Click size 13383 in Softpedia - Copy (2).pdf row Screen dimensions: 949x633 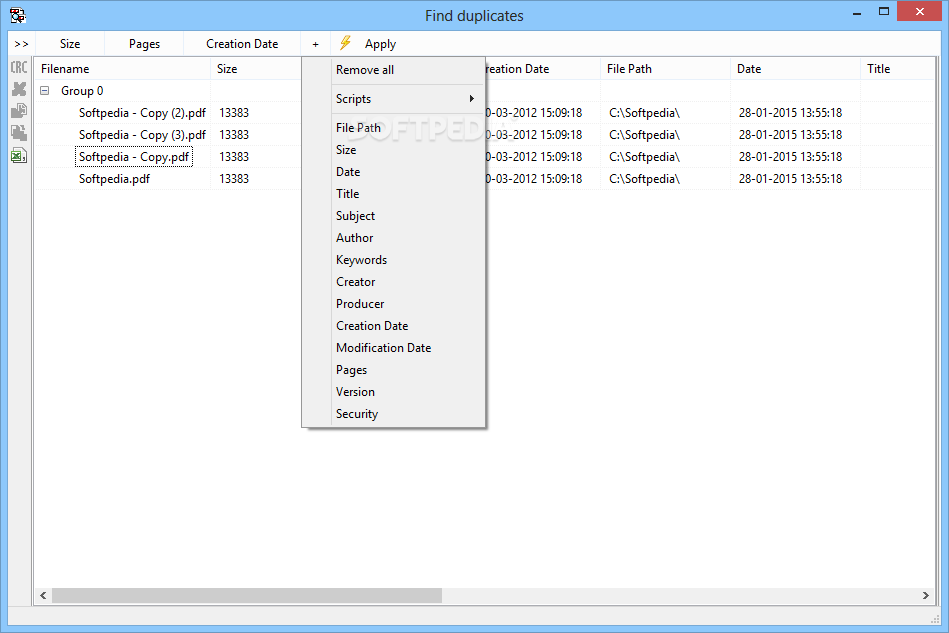click(234, 113)
